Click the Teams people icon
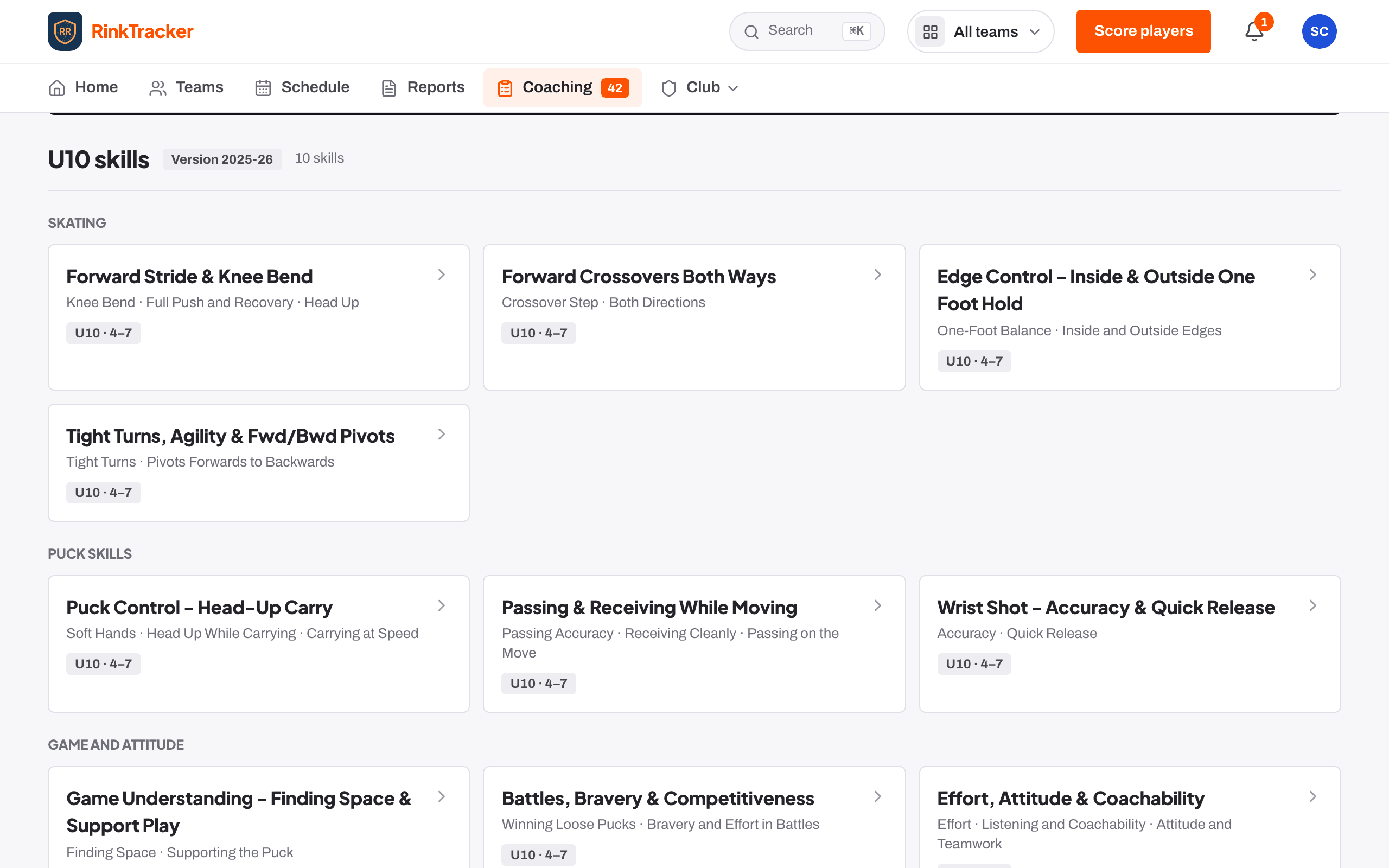1389x868 pixels. tap(158, 88)
